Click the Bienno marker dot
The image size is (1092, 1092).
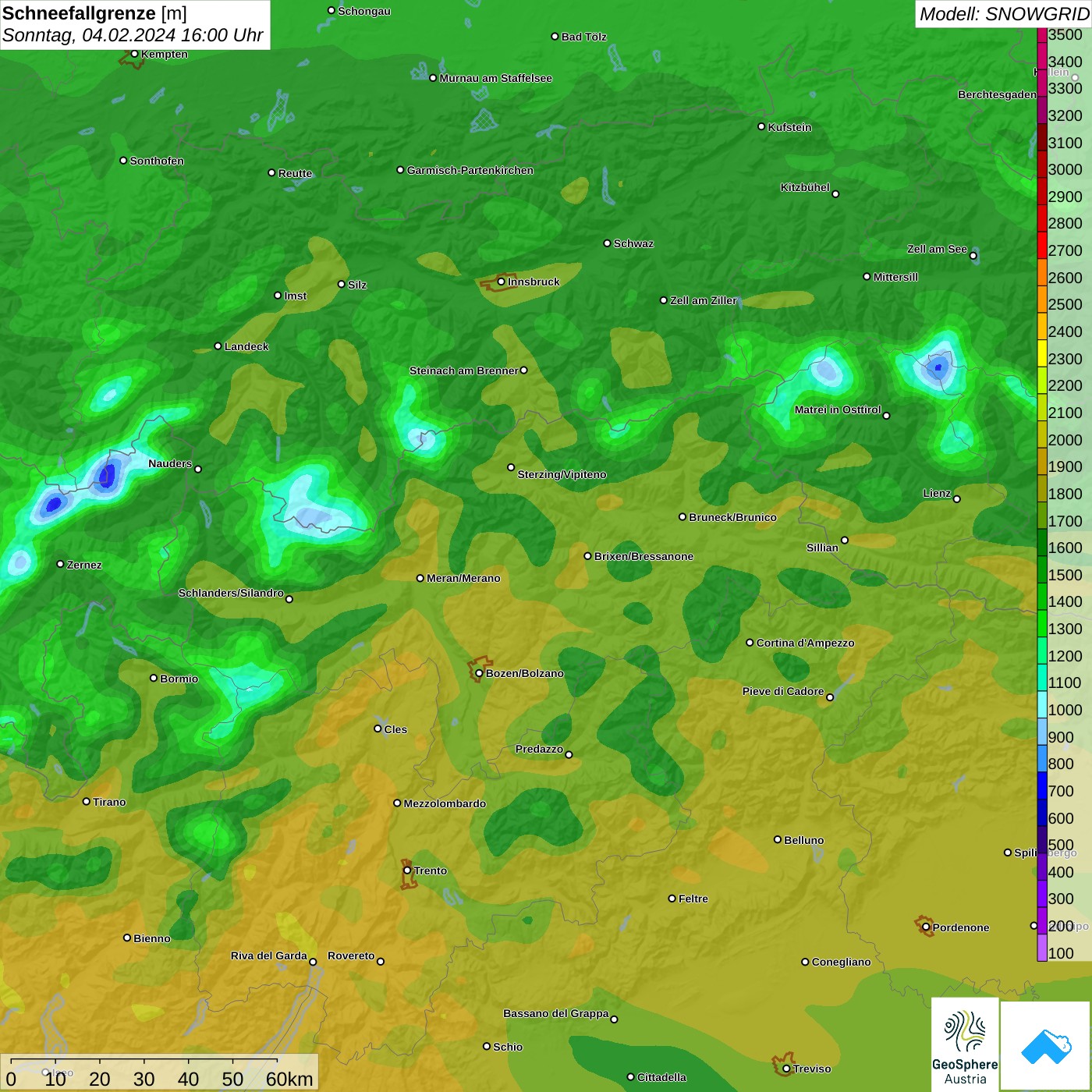click(127, 938)
